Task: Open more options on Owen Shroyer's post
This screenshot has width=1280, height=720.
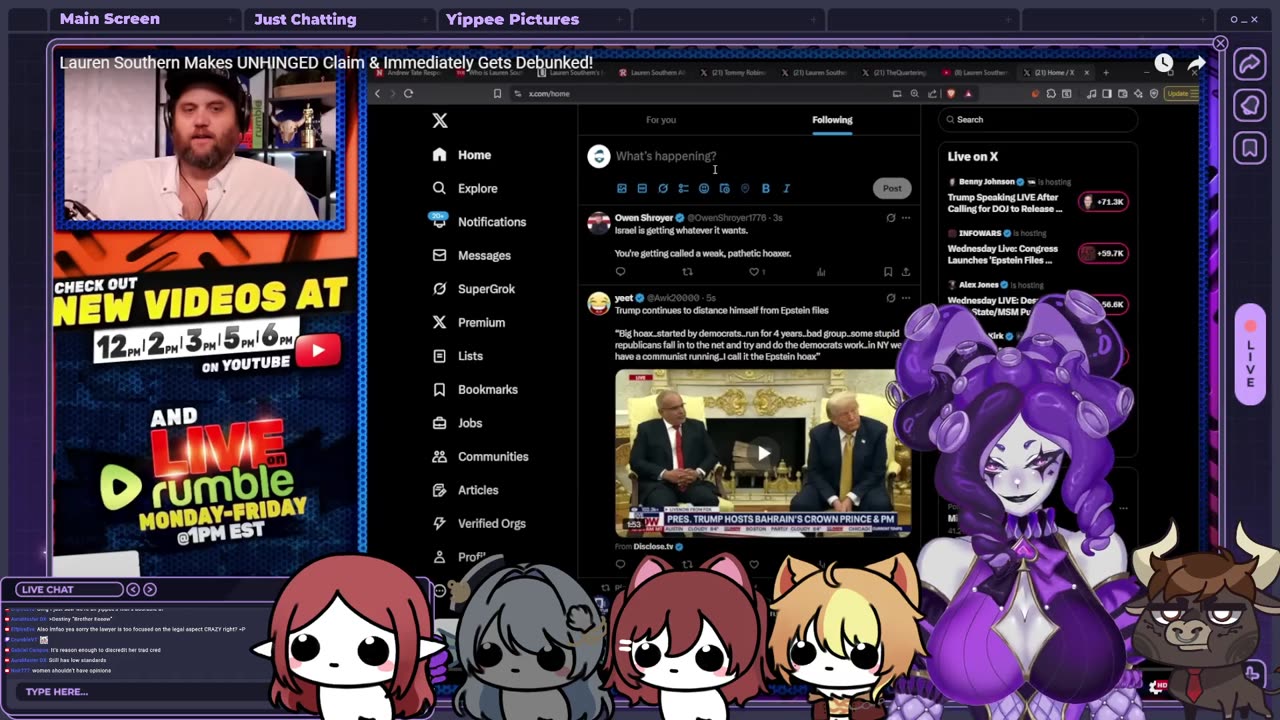Action: [906, 217]
